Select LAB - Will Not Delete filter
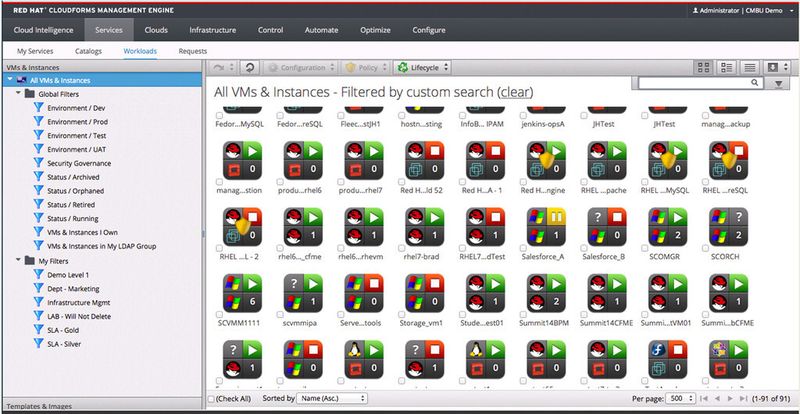800x414 pixels. coord(79,316)
